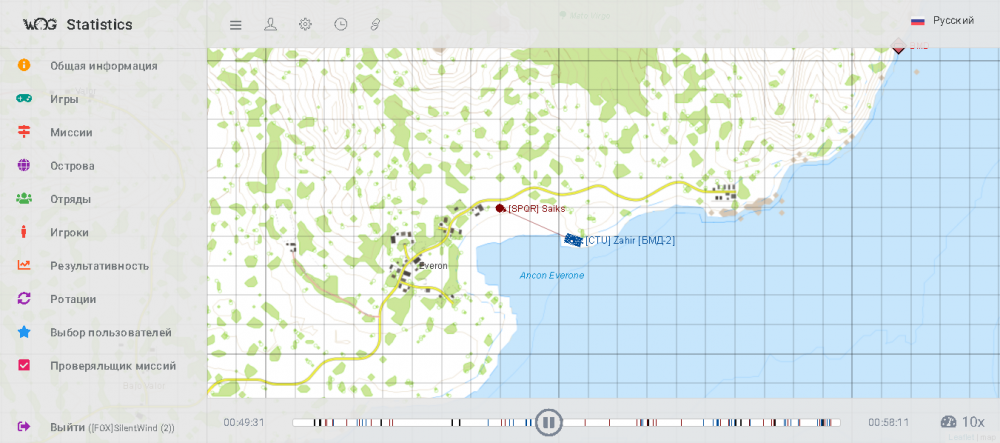1000x443 pixels.
Task: Open Общая информация from the sidebar
Action: [103, 66]
